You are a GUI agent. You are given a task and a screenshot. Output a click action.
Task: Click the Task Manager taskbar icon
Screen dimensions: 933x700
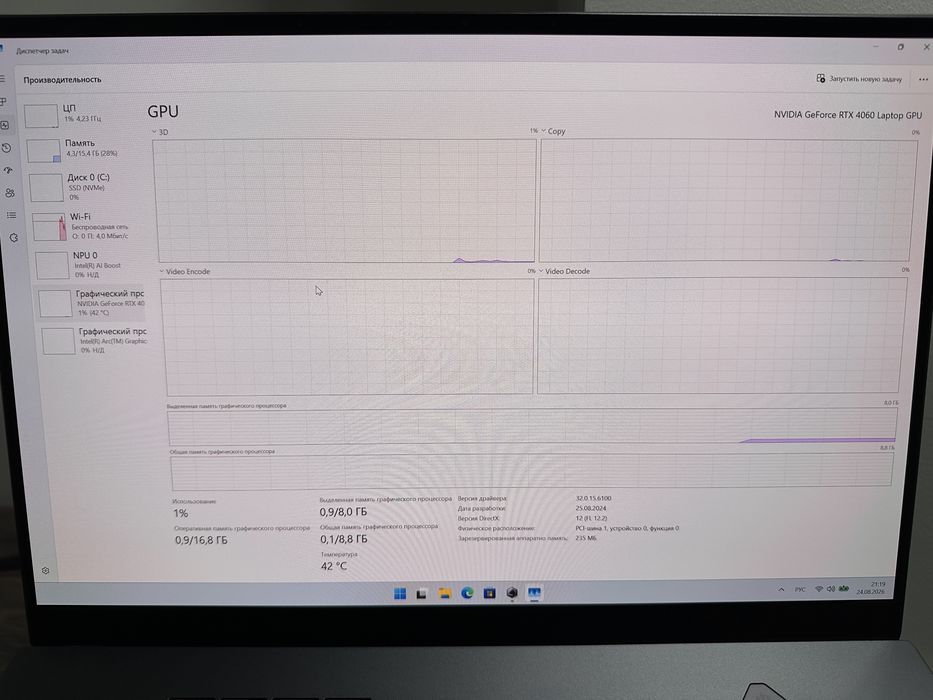[x=534, y=593]
